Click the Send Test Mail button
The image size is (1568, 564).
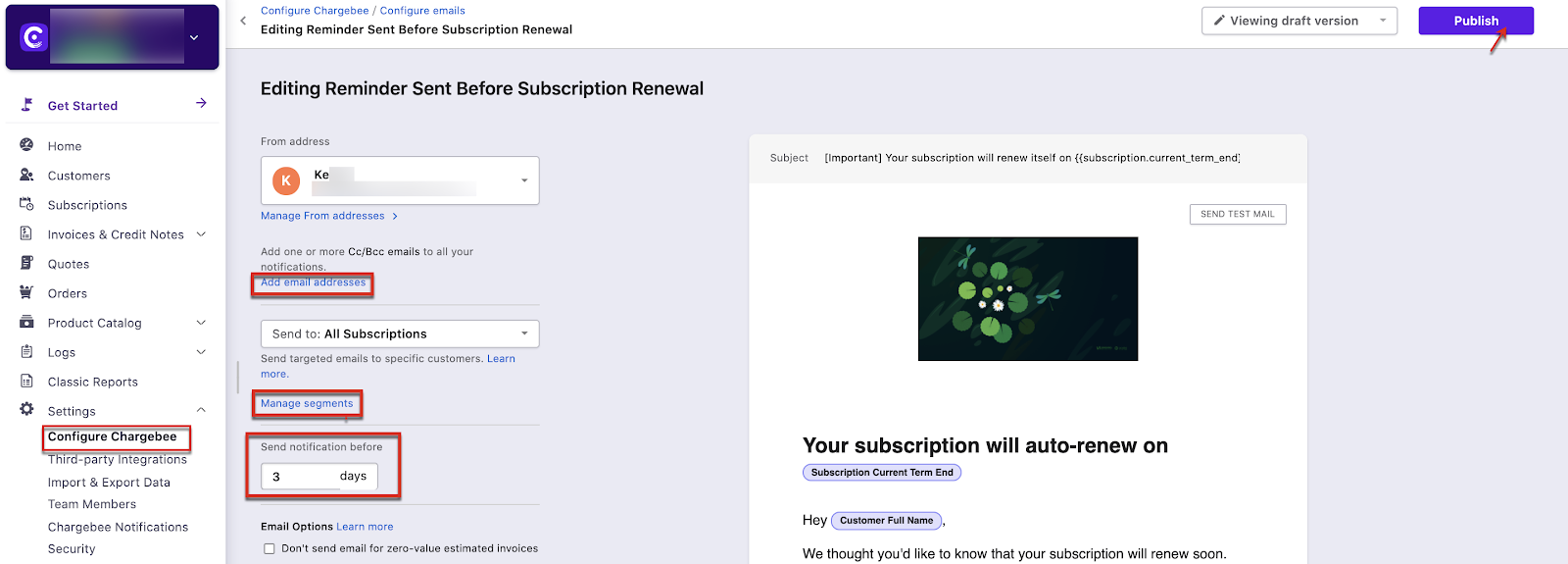(1237, 214)
